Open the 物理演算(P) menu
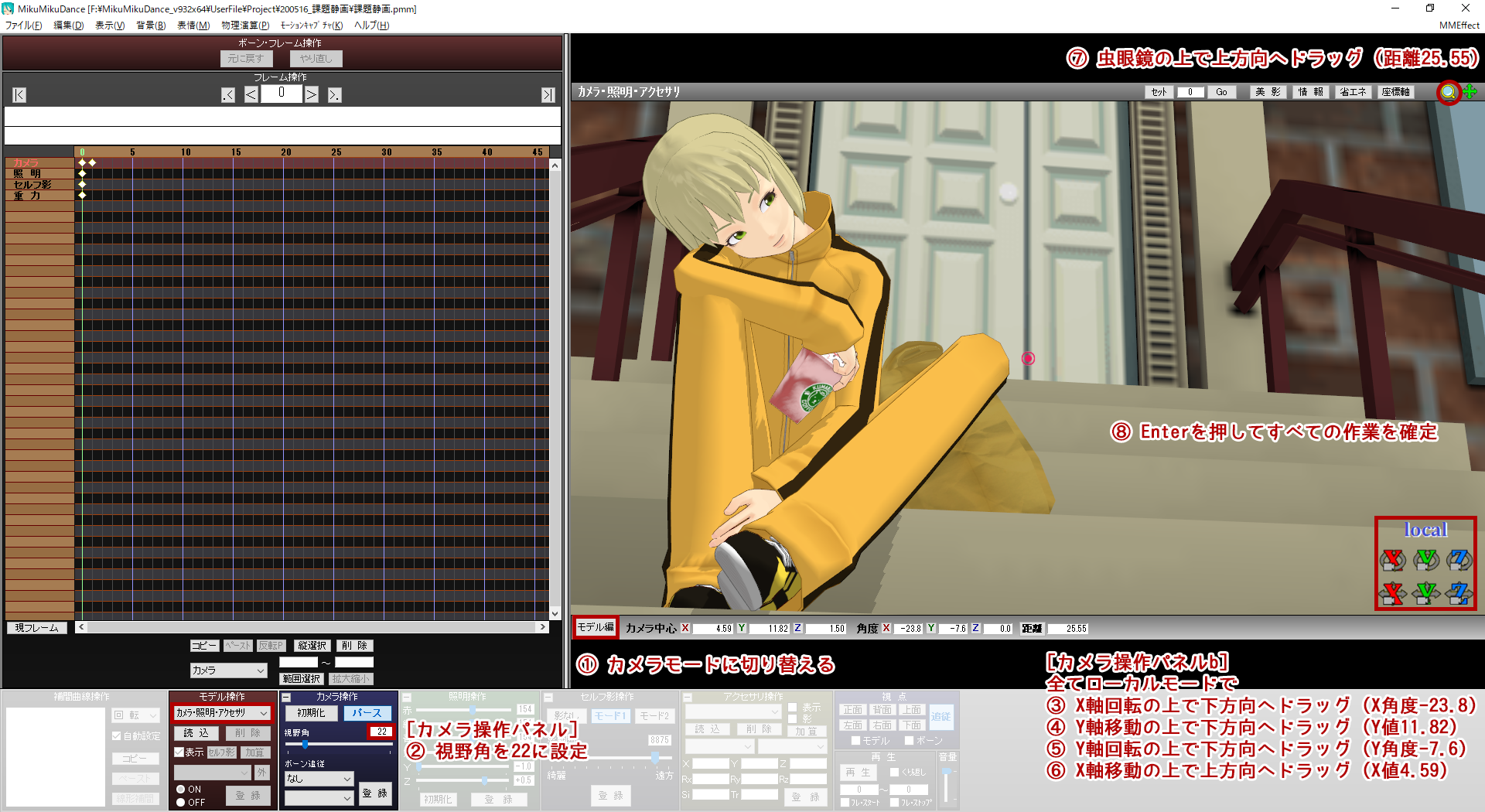The height and width of the screenshot is (812, 1485). coord(245,26)
